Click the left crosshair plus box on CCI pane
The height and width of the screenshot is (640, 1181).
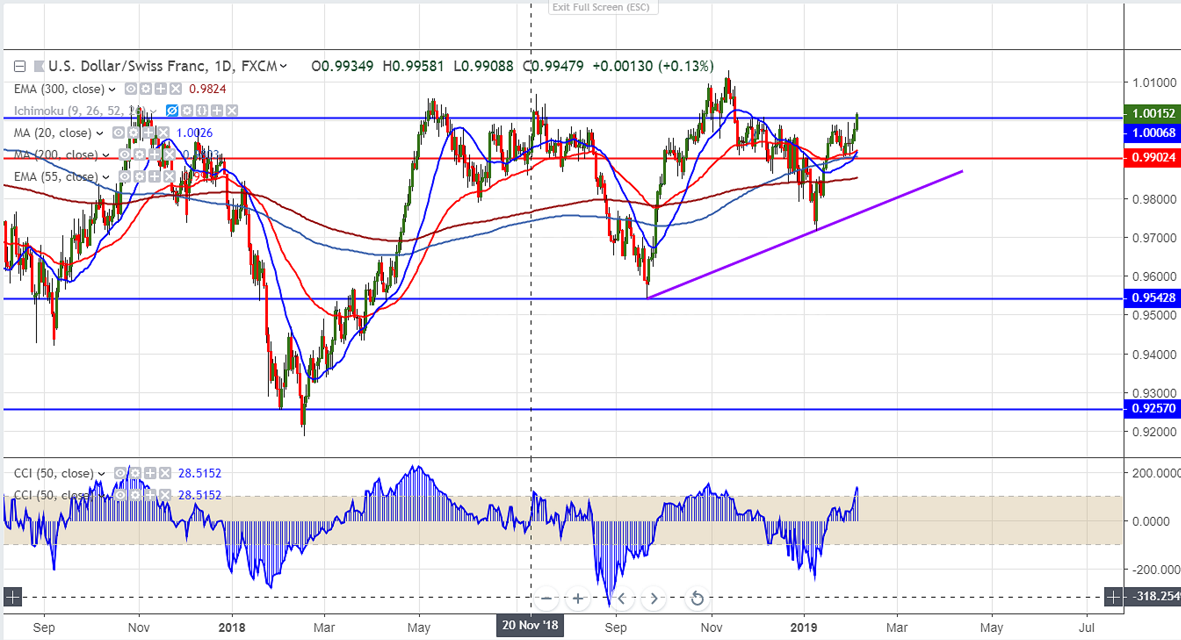[12, 597]
